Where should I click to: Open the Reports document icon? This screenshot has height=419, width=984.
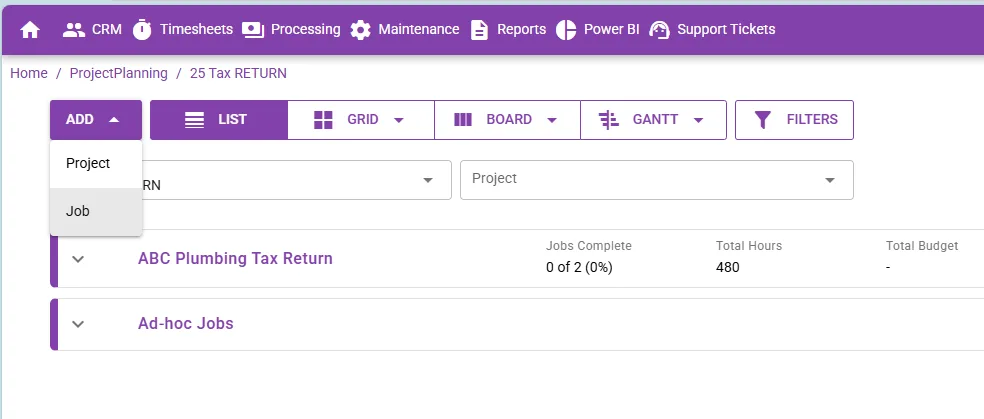[479, 29]
